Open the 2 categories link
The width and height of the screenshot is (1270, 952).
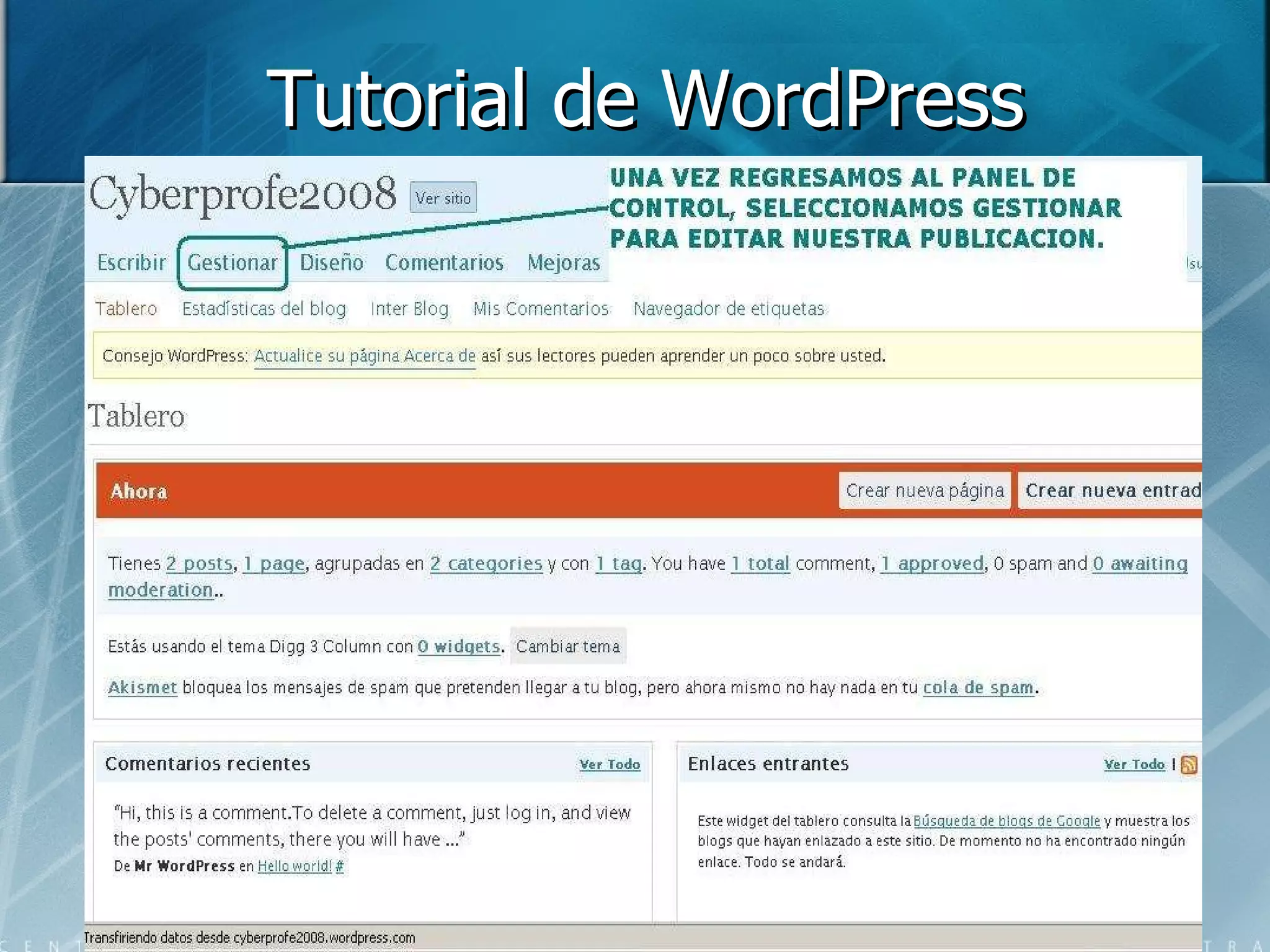click(486, 563)
